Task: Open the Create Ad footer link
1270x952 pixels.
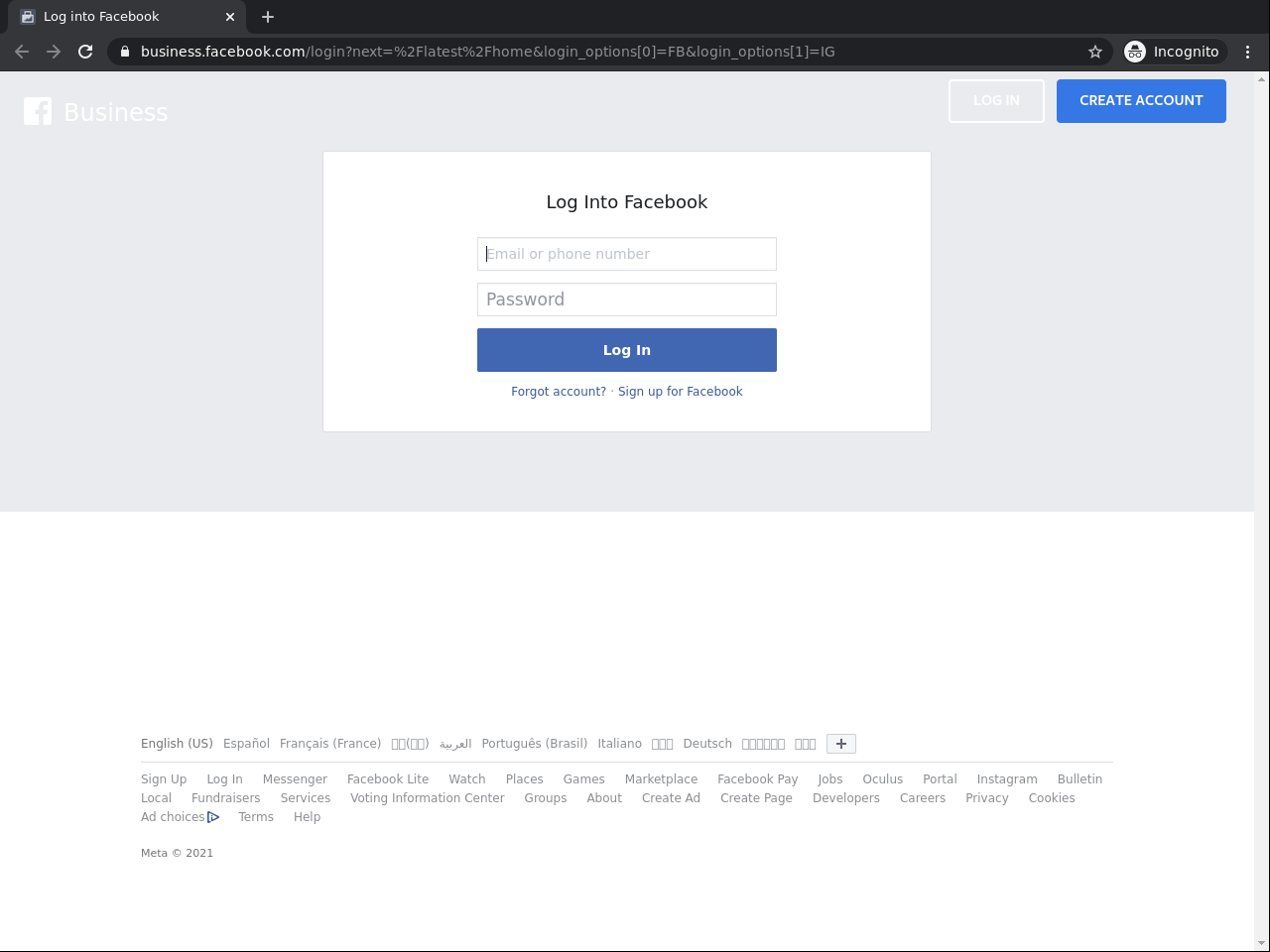Action: 671,798
